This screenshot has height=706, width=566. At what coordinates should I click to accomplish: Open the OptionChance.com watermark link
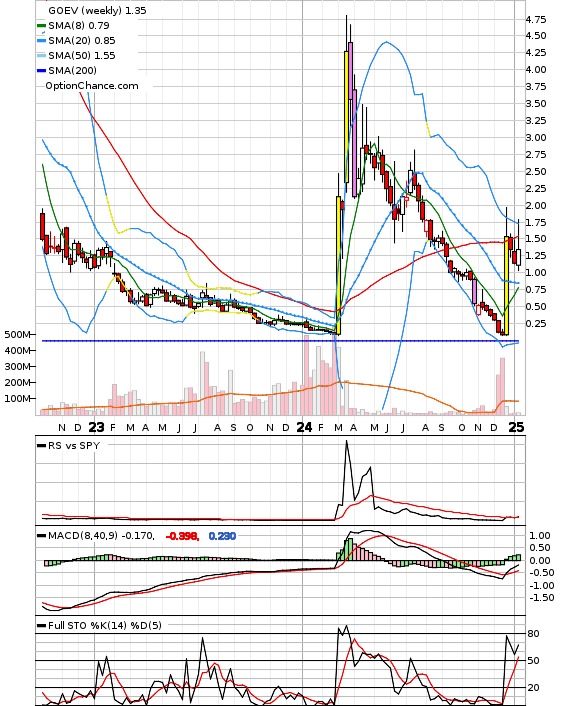92,86
